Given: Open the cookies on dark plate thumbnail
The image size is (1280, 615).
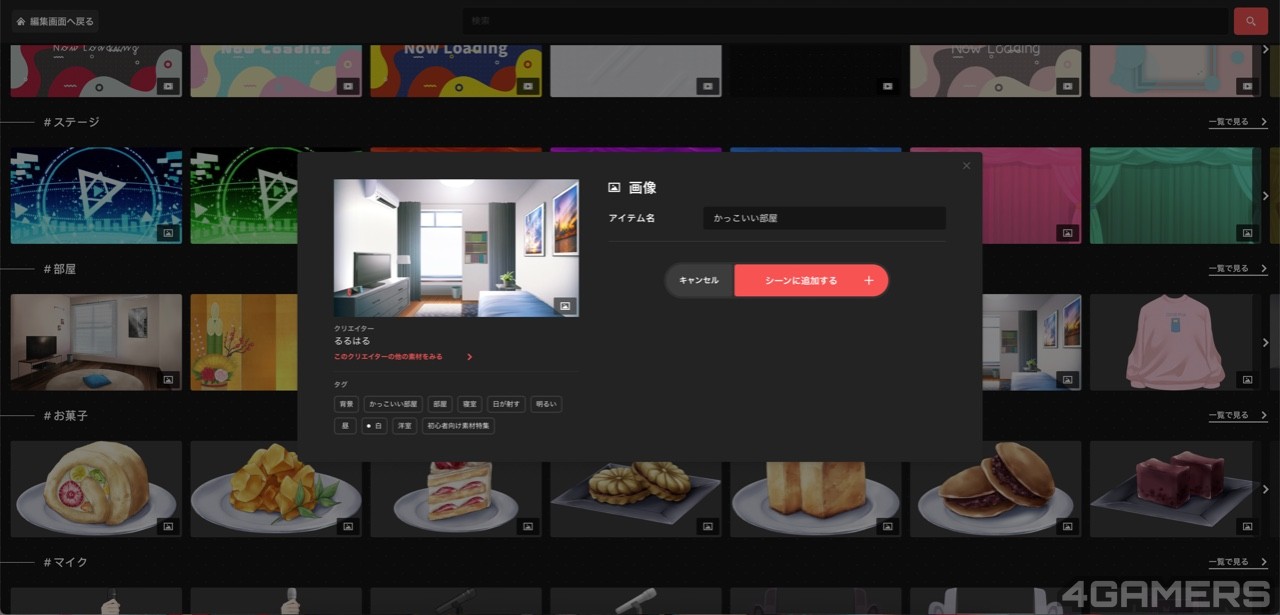Looking at the screenshot, I should click(636, 500).
